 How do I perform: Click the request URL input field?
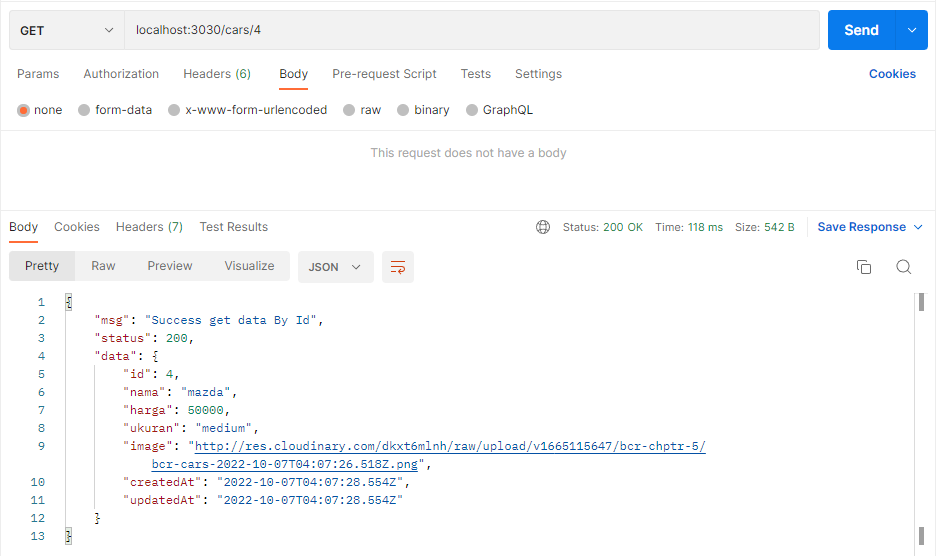(x=472, y=30)
